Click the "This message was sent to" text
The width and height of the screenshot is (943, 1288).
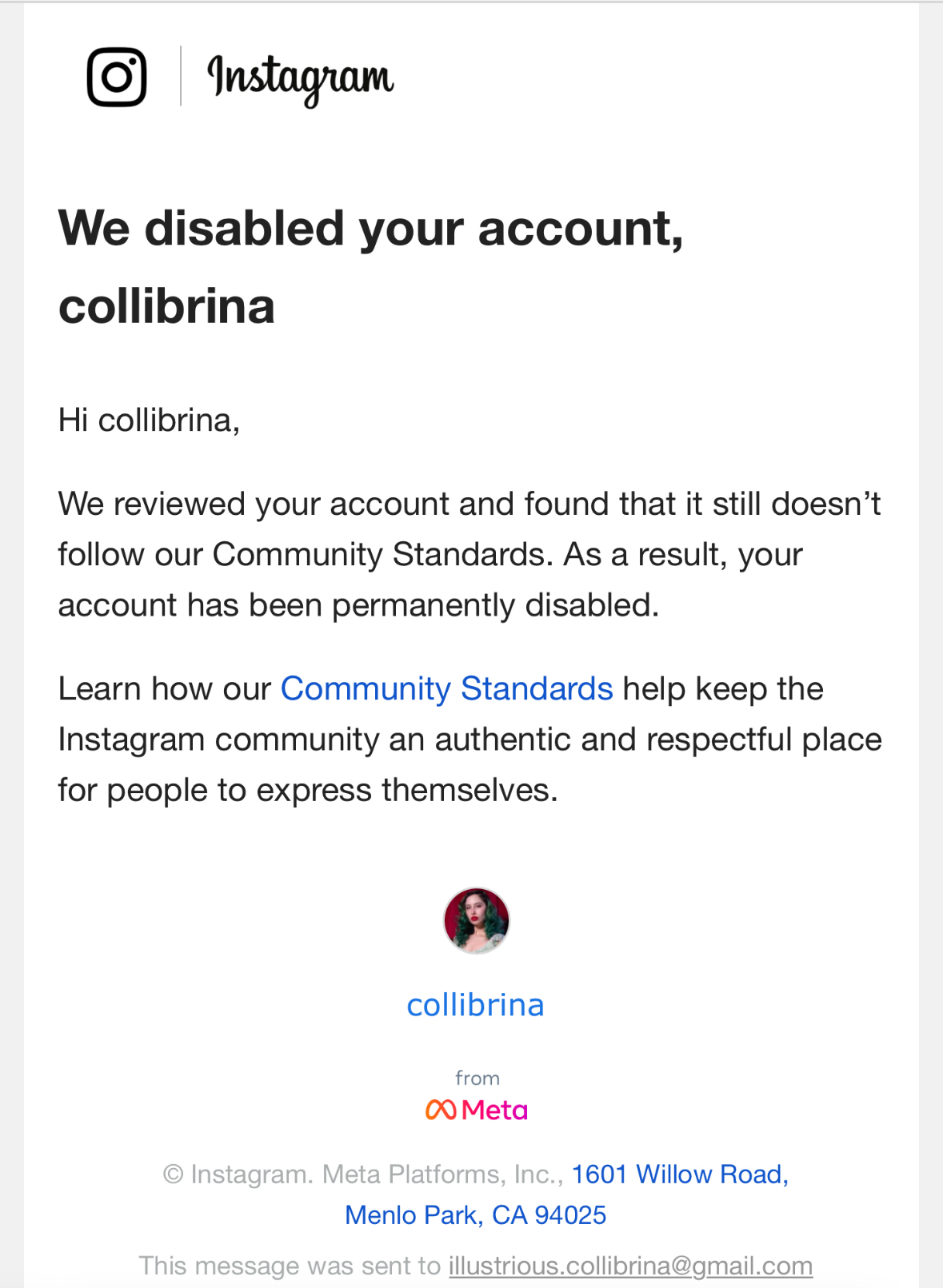click(289, 1266)
